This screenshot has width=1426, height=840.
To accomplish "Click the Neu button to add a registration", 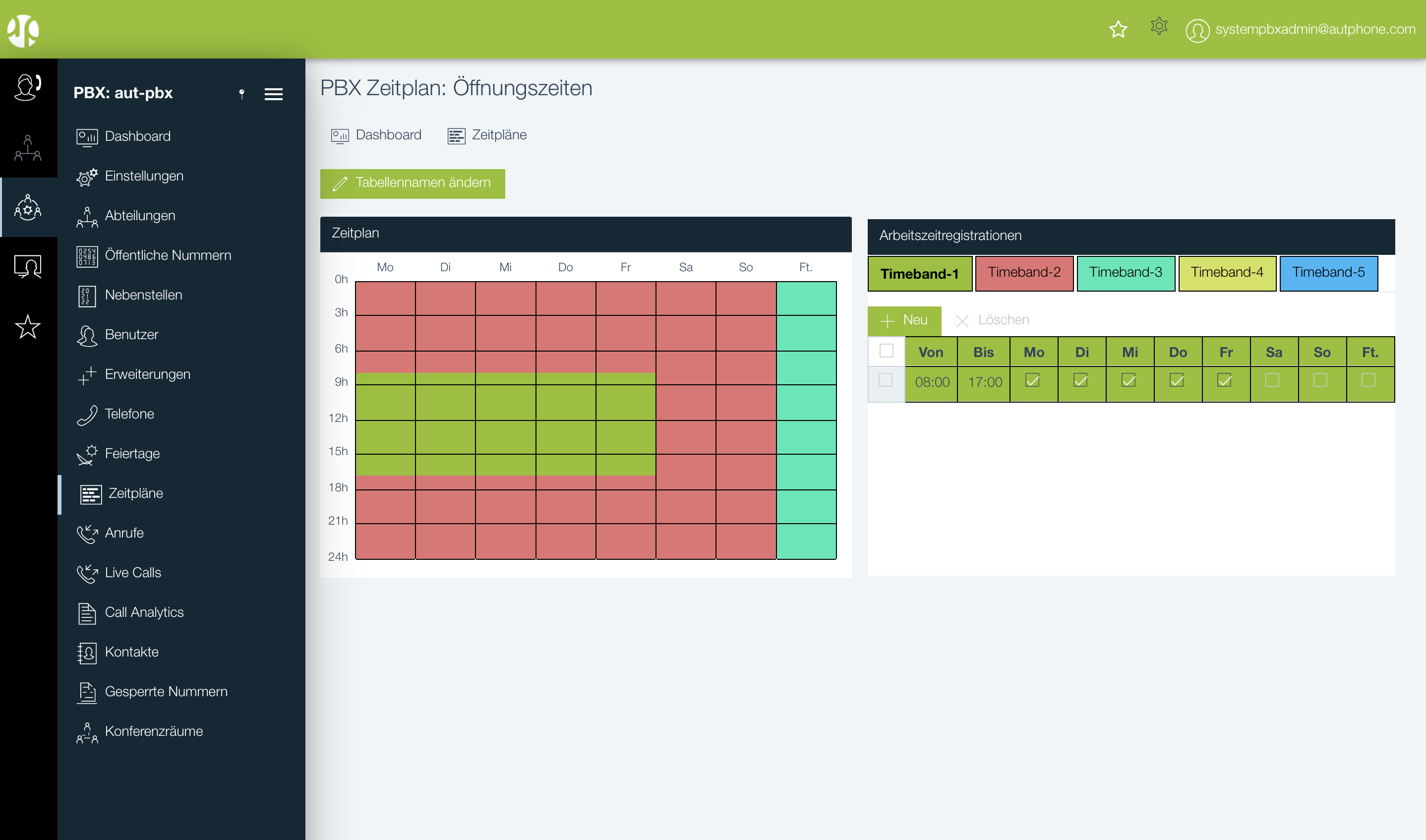I will 904,320.
